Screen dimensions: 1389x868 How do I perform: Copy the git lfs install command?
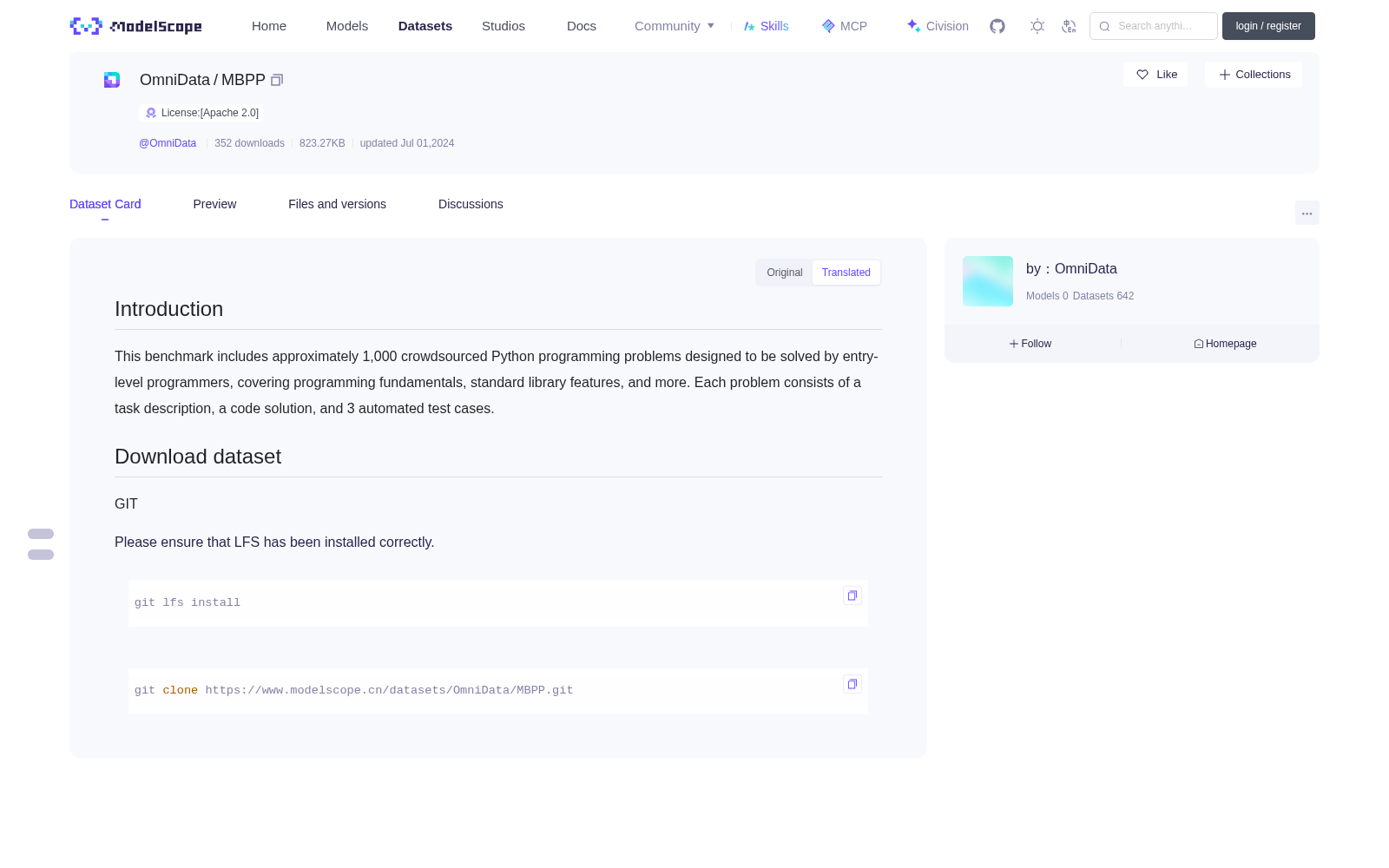[x=852, y=595]
